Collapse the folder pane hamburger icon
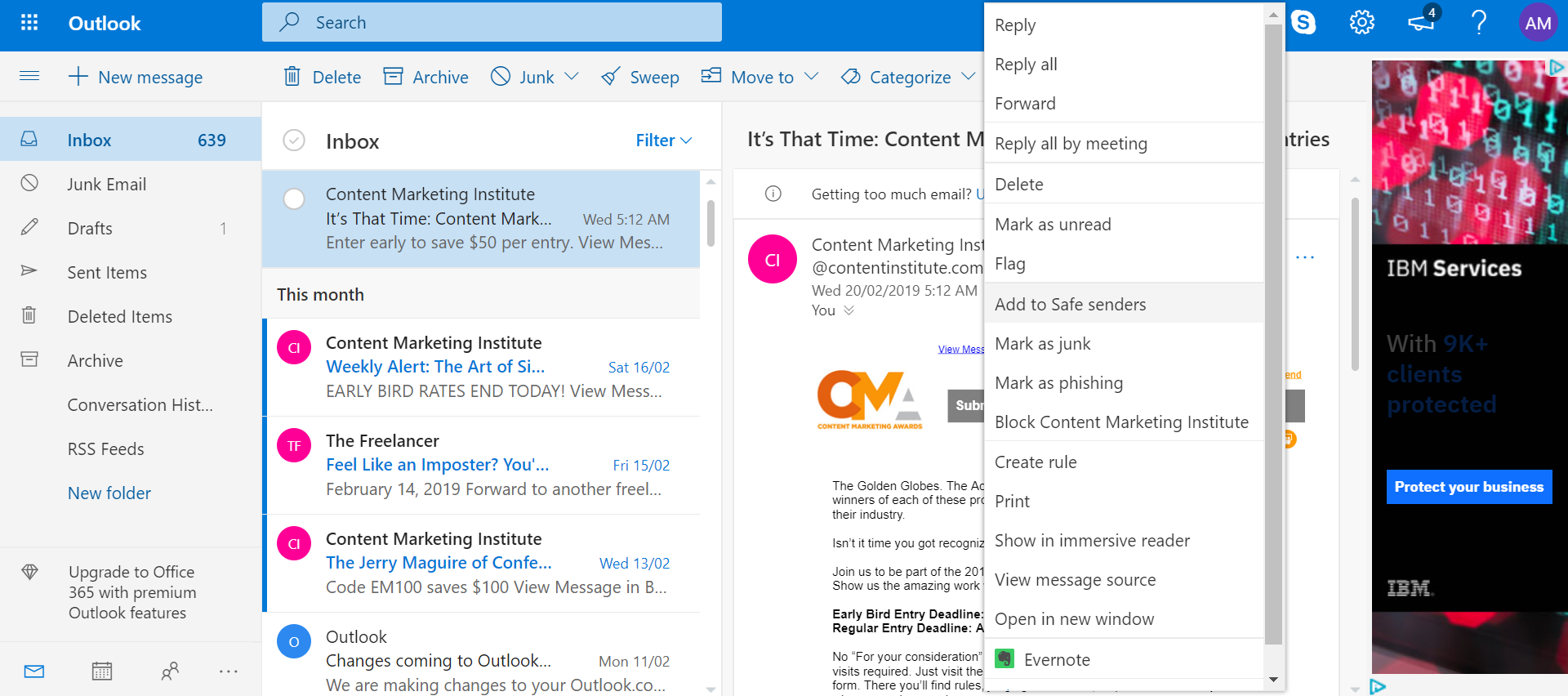This screenshot has height=696, width=1568. (29, 76)
